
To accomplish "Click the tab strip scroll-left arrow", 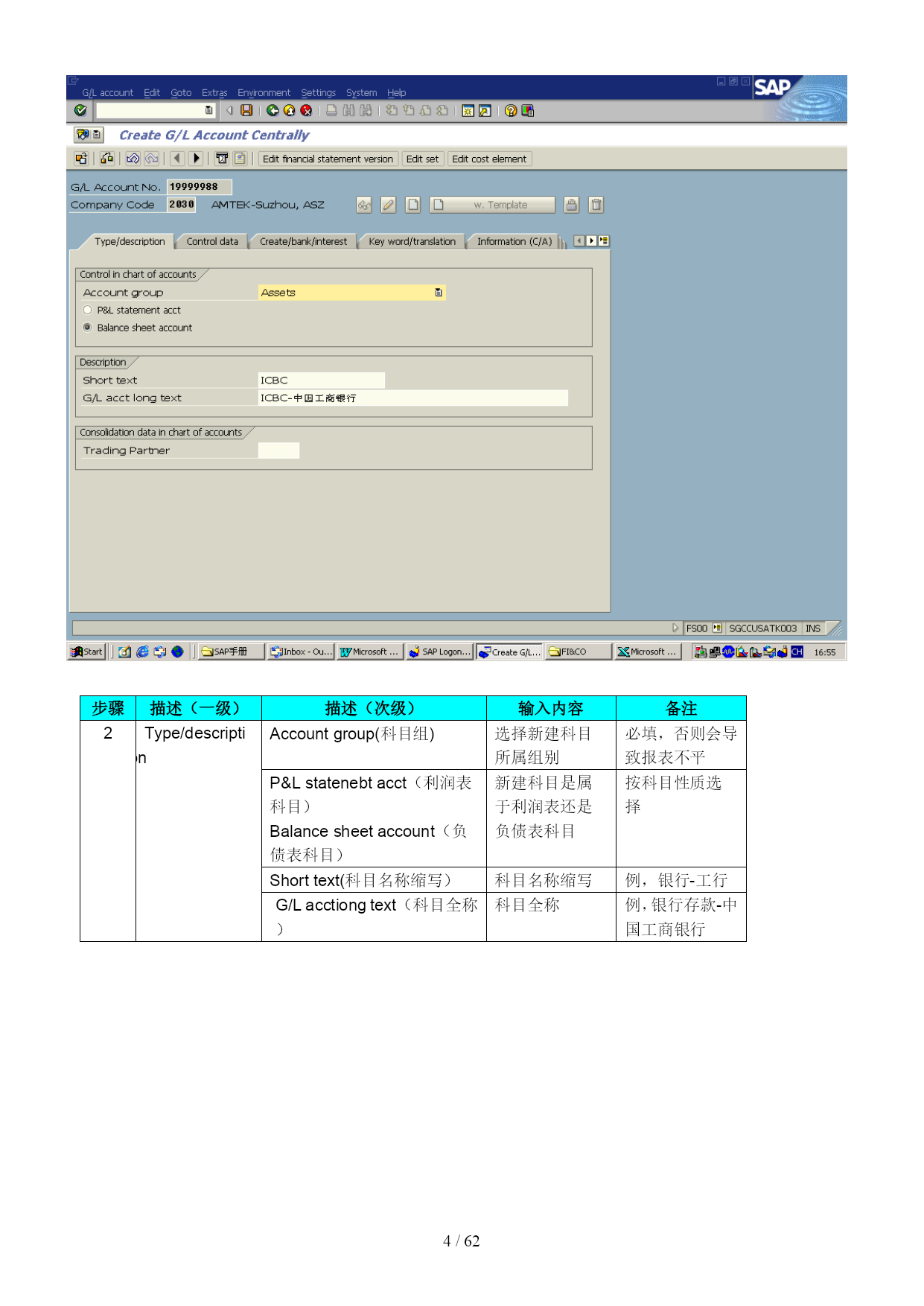I will point(579,241).
